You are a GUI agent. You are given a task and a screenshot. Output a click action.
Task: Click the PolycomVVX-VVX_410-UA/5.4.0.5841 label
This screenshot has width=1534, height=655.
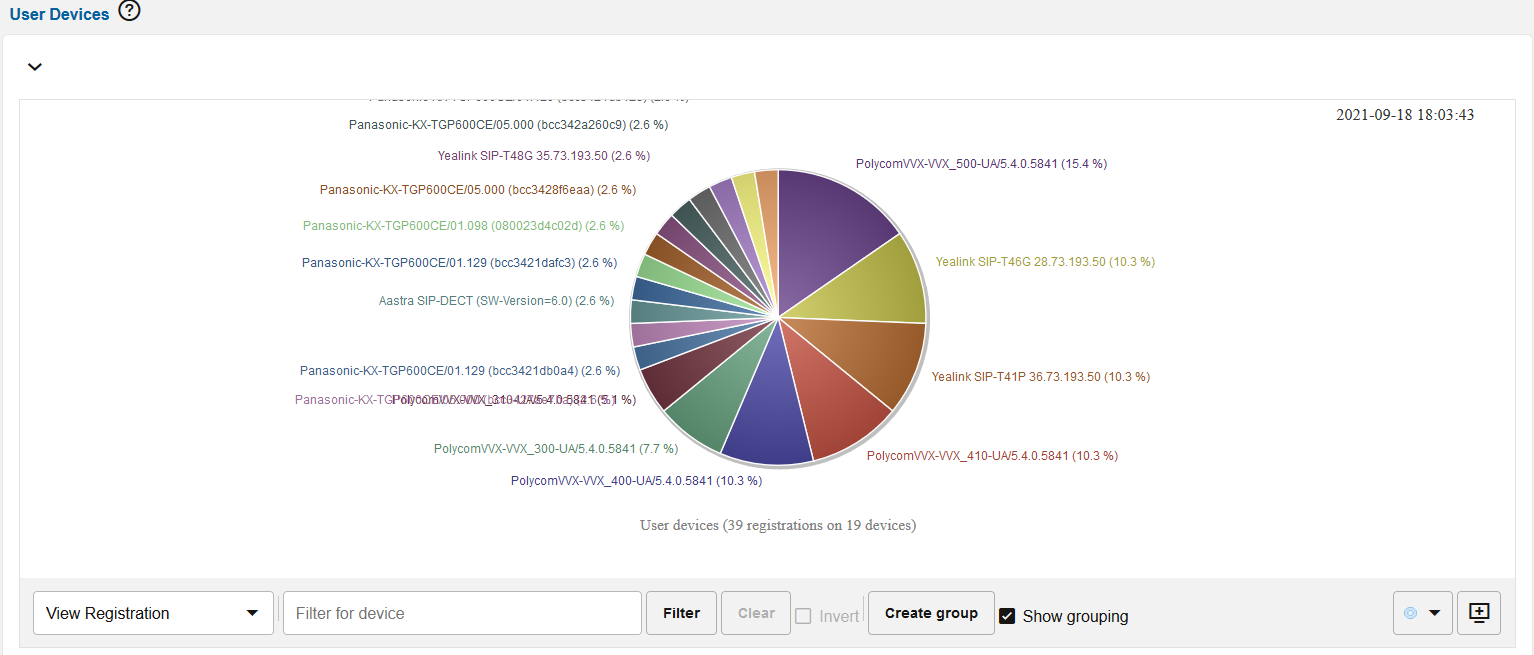point(992,456)
